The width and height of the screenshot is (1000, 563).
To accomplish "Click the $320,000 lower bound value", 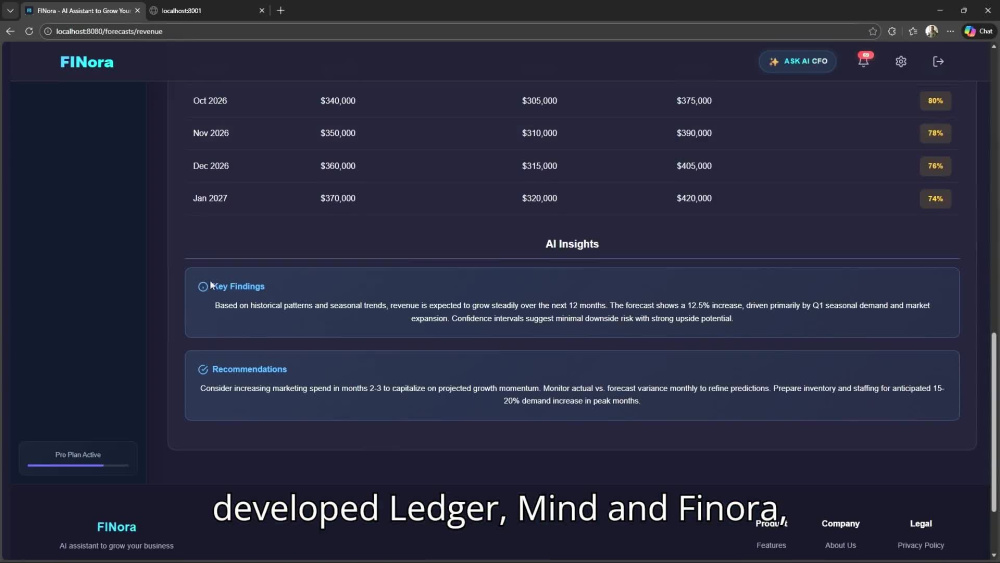I will (540, 198).
